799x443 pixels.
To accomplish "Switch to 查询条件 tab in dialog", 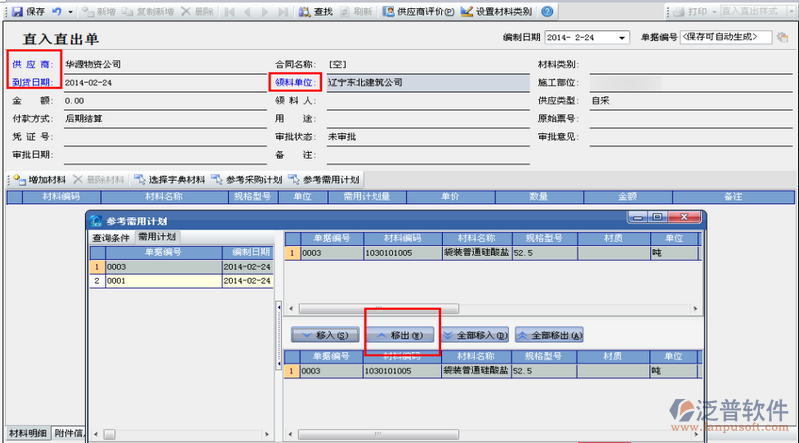I will pyautogui.click(x=111, y=238).
